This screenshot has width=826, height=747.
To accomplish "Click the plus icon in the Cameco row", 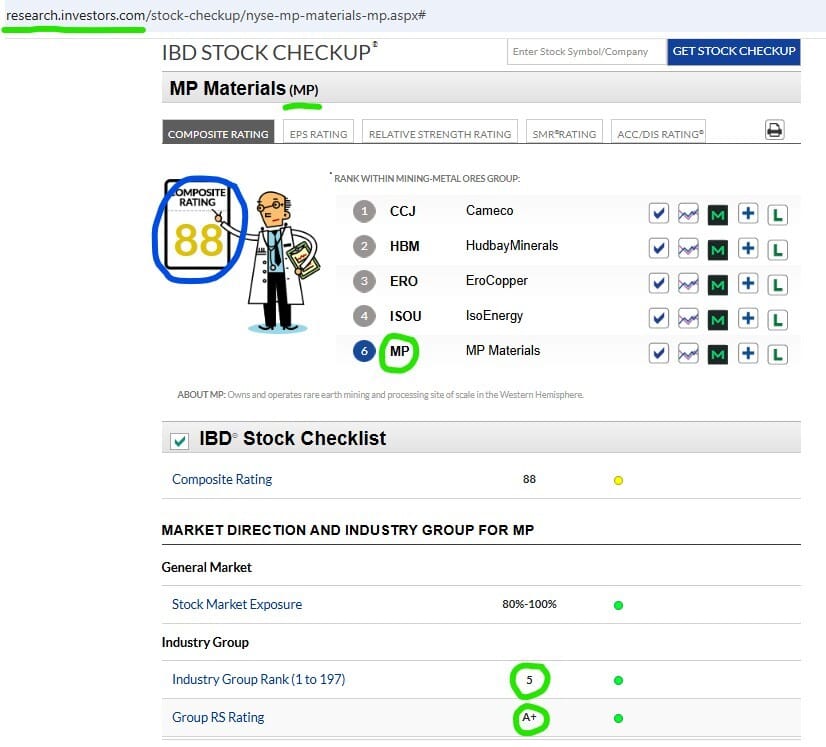I will (748, 213).
